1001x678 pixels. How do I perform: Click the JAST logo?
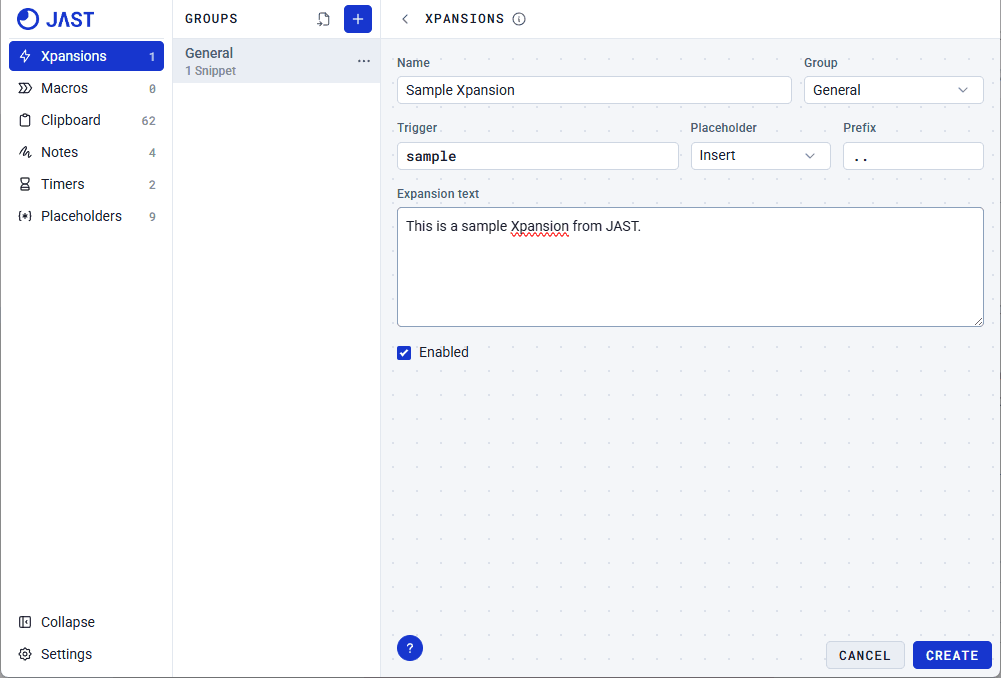(56, 19)
